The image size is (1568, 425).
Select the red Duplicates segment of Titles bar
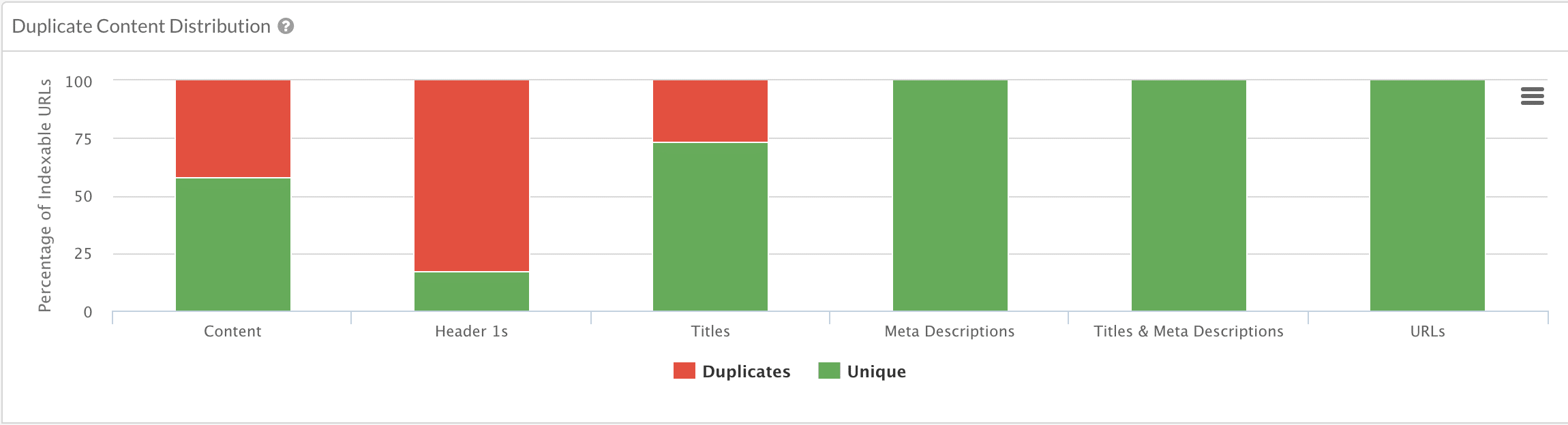tap(710, 111)
